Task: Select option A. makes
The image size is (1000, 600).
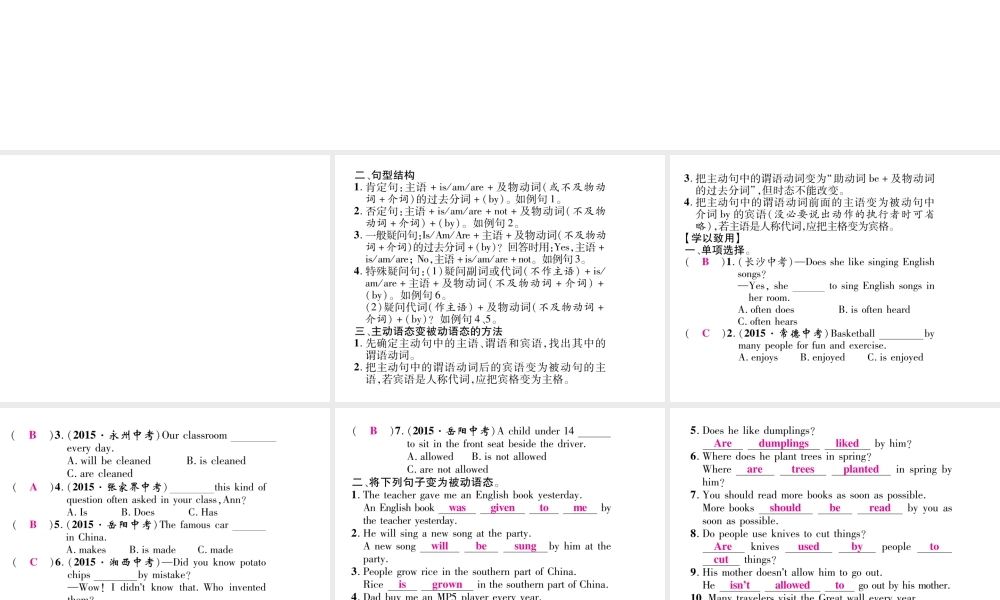Action: [x=86, y=550]
